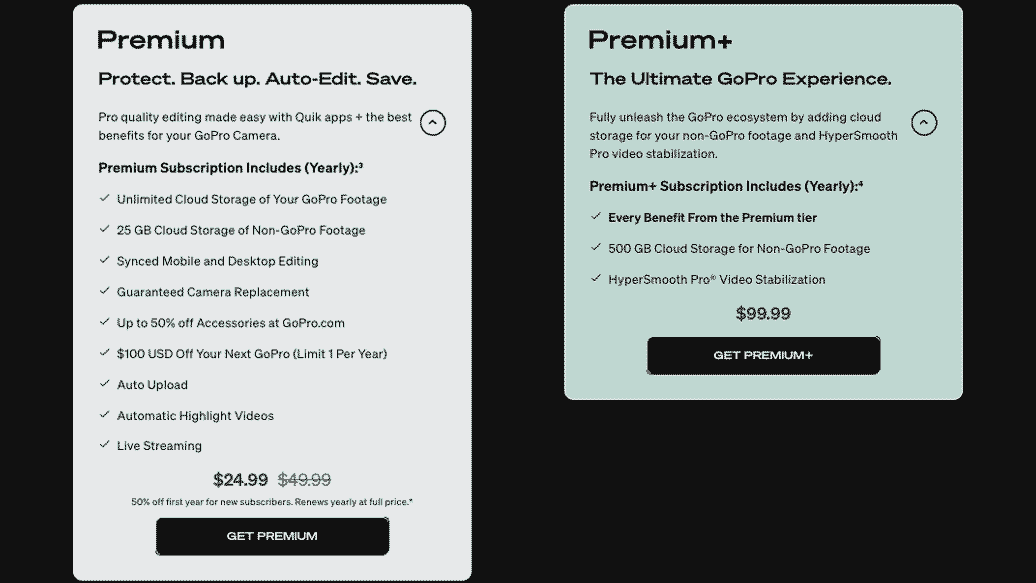This screenshot has width=1036, height=583.
Task: Click checkmark next to HyperSmooth Pro Video Stabilization
Action: [595, 279]
